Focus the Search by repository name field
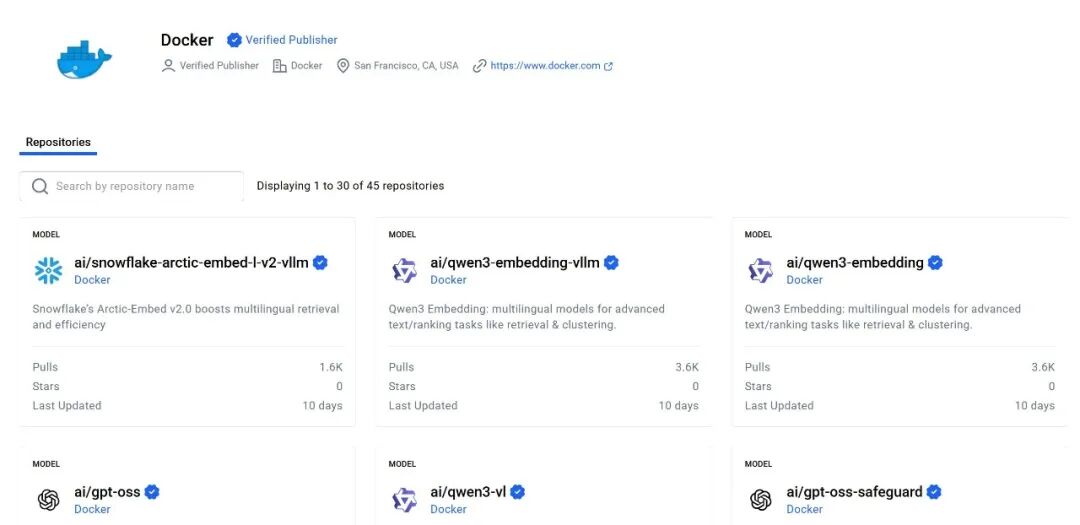 pyautogui.click(x=132, y=186)
